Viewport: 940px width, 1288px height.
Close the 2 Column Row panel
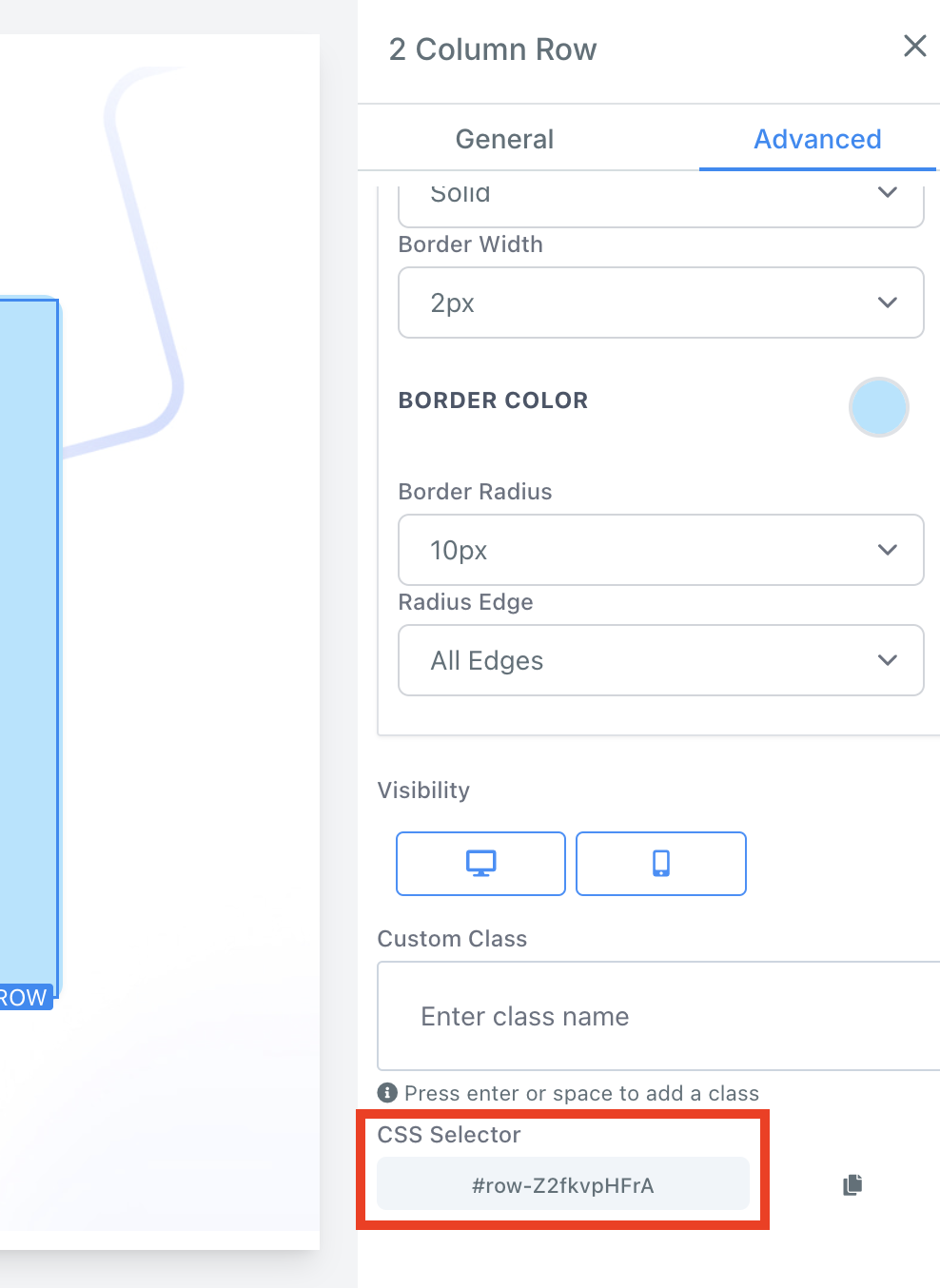tap(914, 46)
